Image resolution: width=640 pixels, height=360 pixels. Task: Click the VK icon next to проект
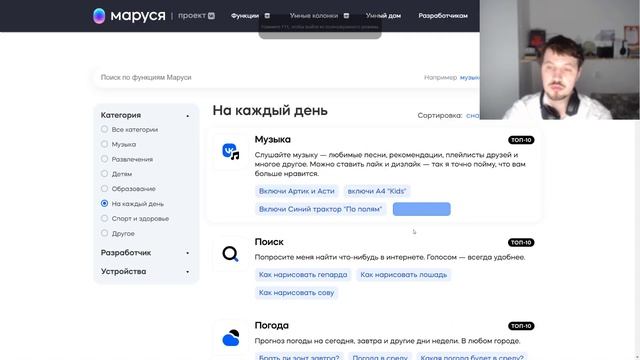211,16
